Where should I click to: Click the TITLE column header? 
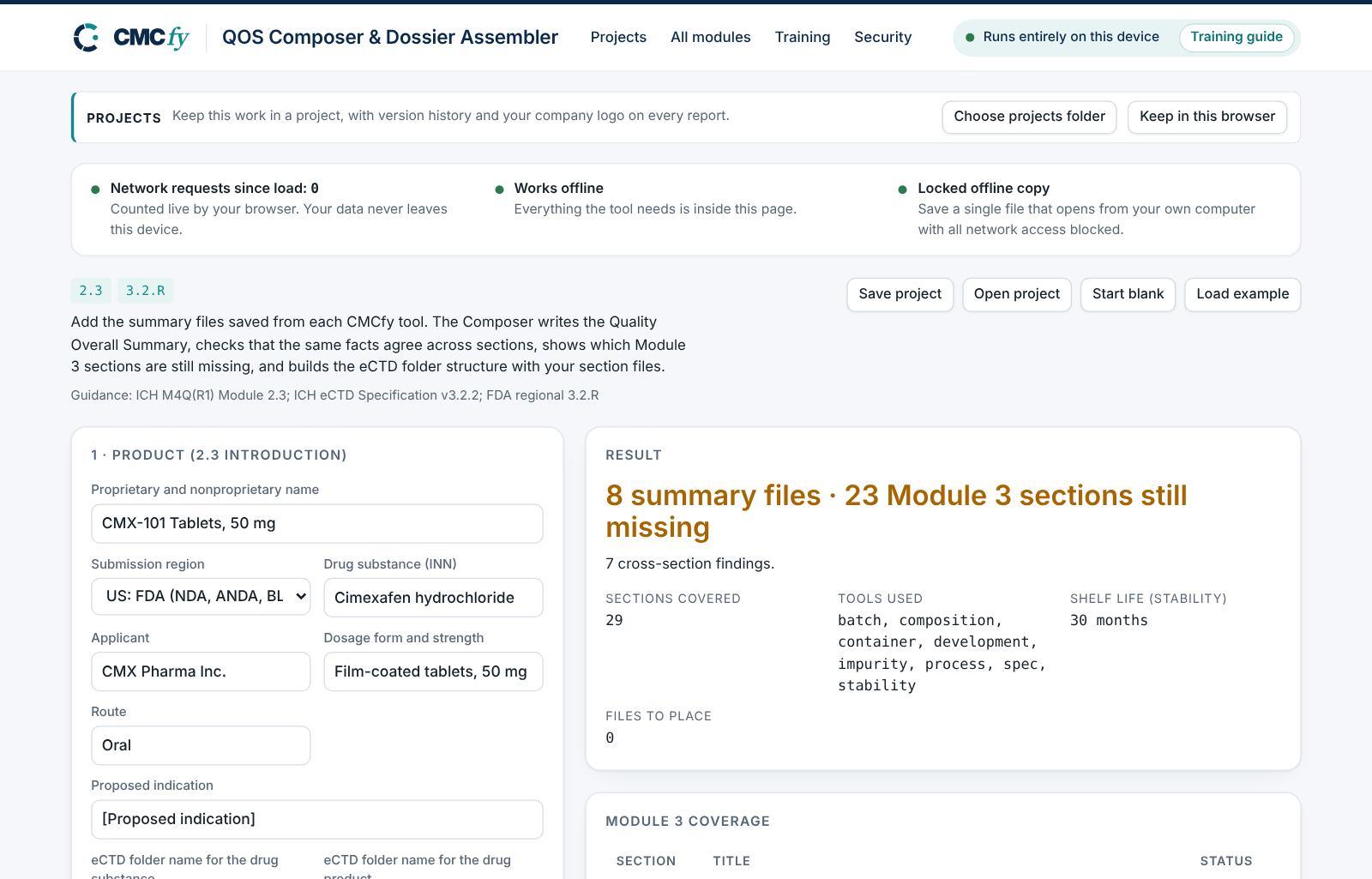(x=731, y=861)
